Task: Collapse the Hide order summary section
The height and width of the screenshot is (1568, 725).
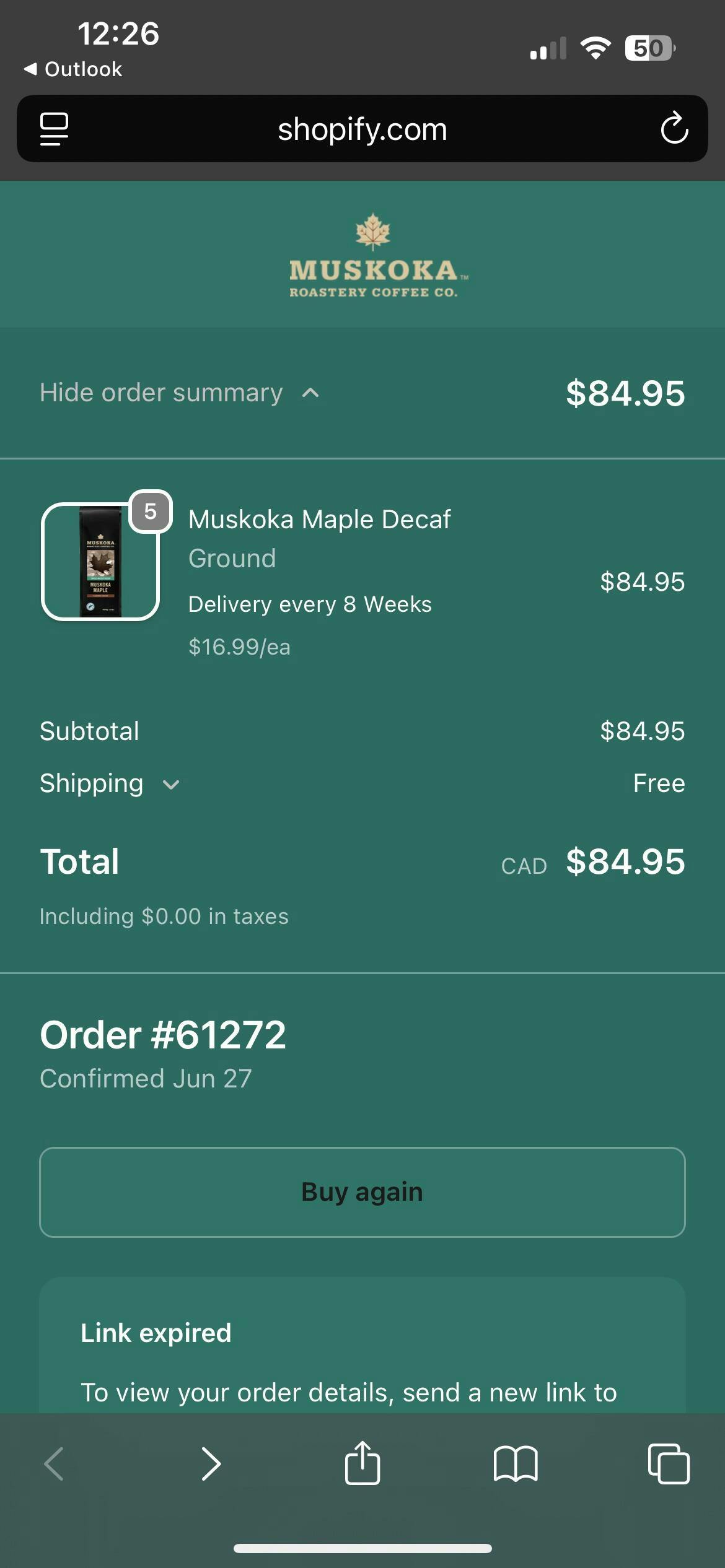Action: pyautogui.click(x=180, y=393)
